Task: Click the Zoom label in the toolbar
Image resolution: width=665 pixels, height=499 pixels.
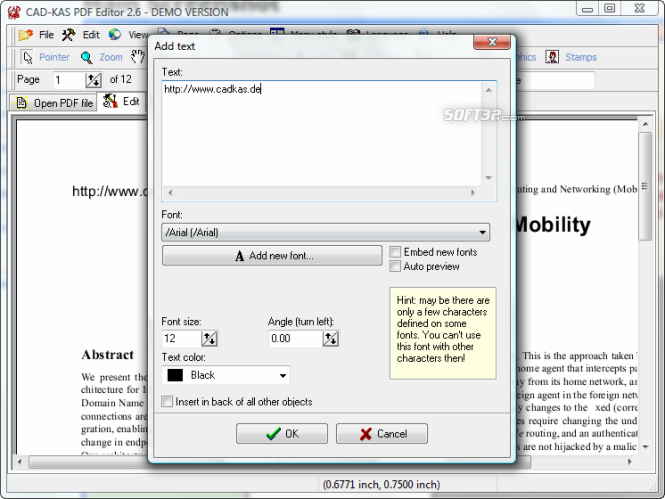Action: point(111,57)
